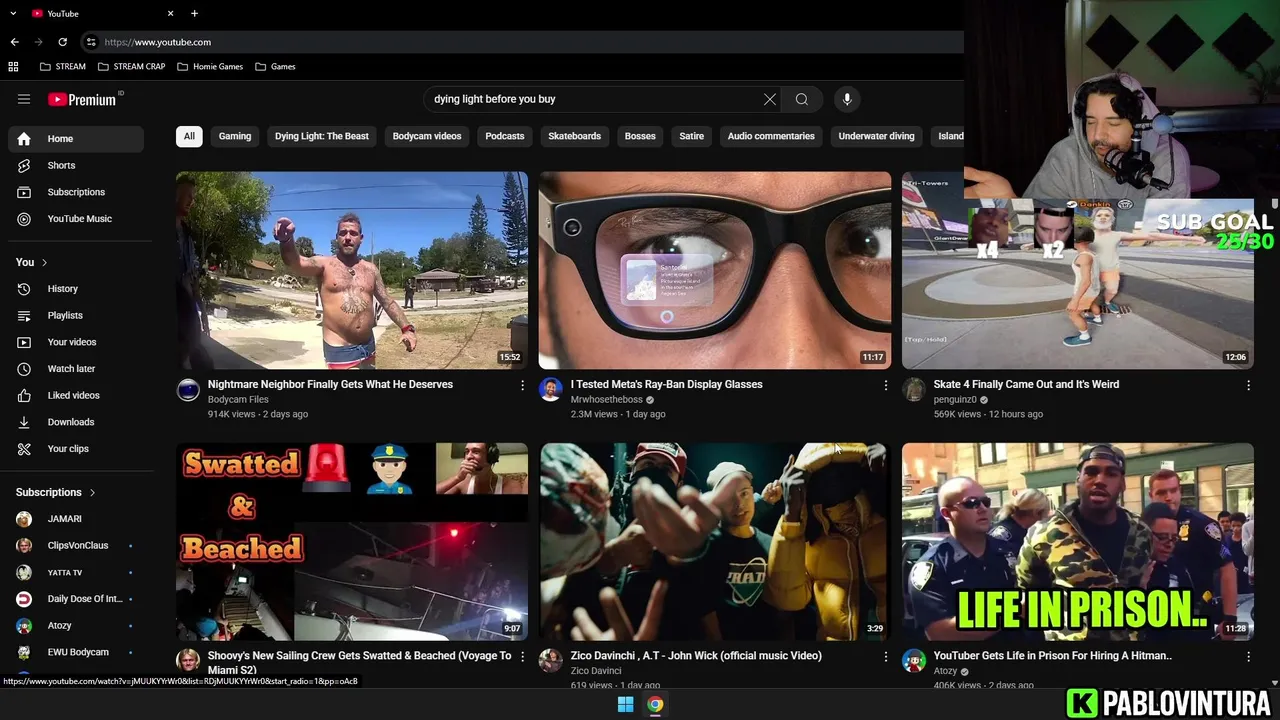
Task: Open Mrwhosetheboss channel name link
Action: point(606,399)
